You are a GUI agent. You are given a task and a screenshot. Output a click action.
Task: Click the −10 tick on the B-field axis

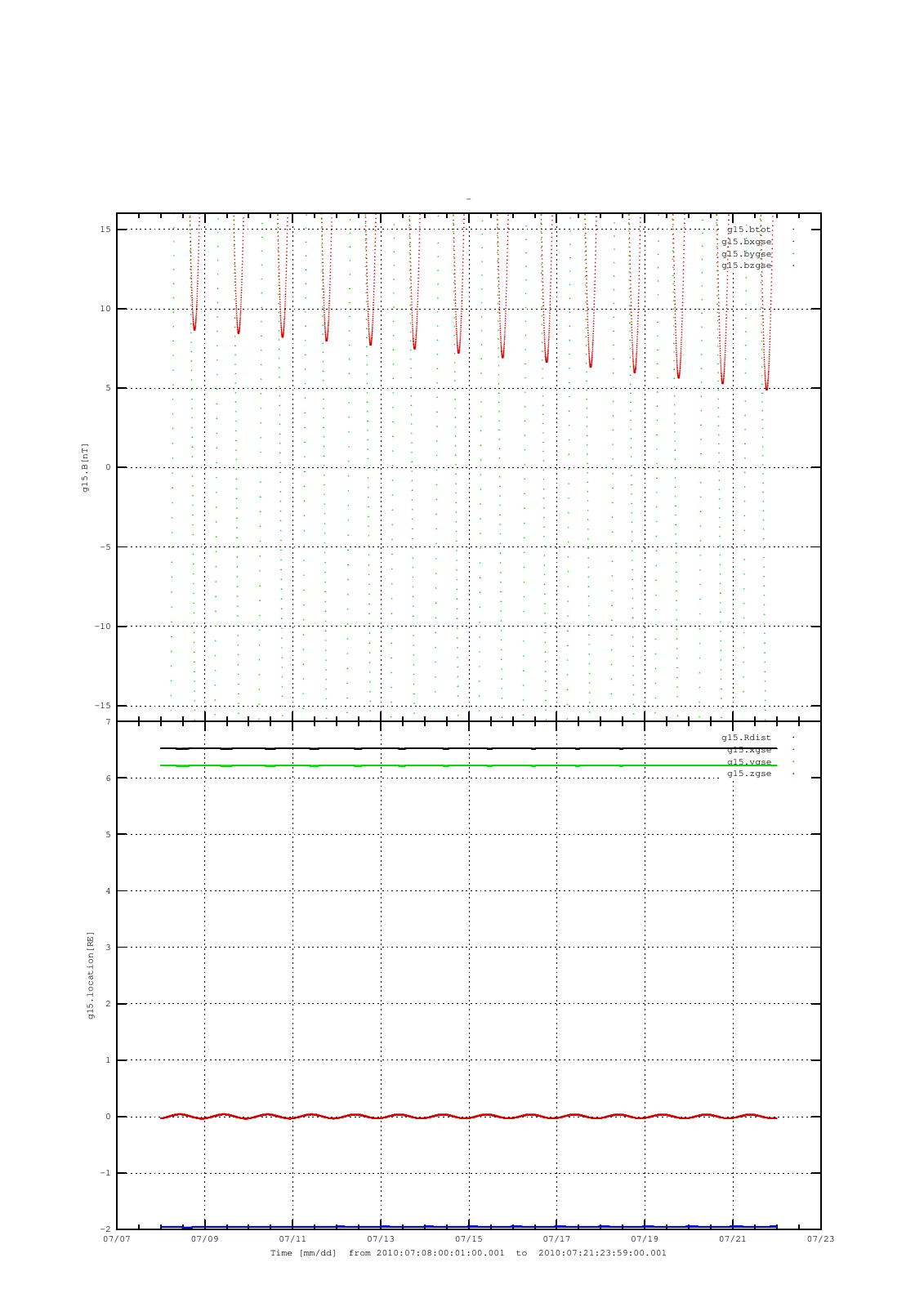coord(103,627)
